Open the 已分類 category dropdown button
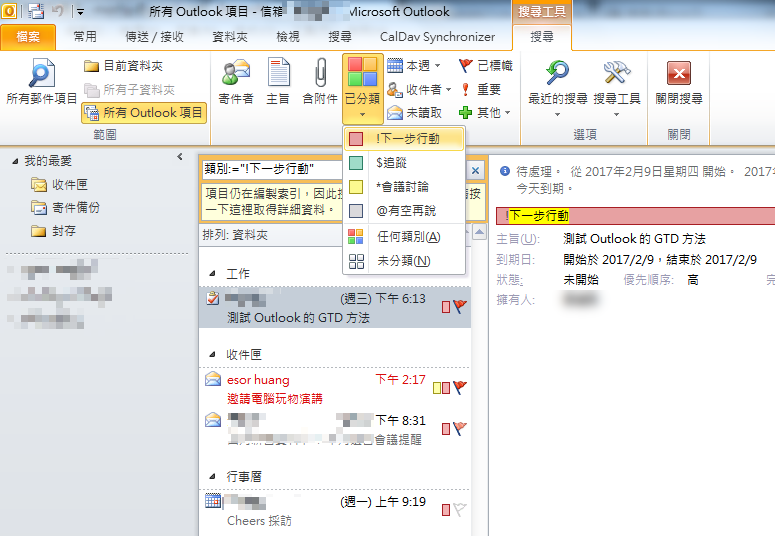This screenshot has height=536, width=775. [363, 89]
